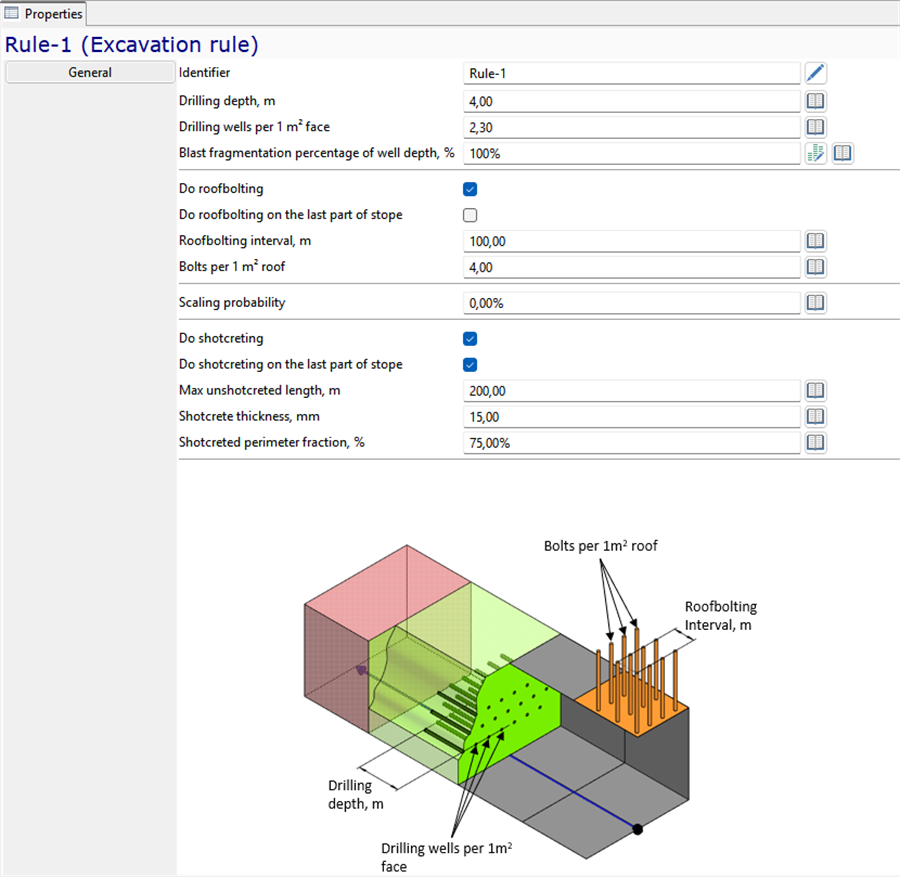Click the Rule-1 (Excavation rule) title
This screenshot has width=900, height=877.
tap(131, 44)
